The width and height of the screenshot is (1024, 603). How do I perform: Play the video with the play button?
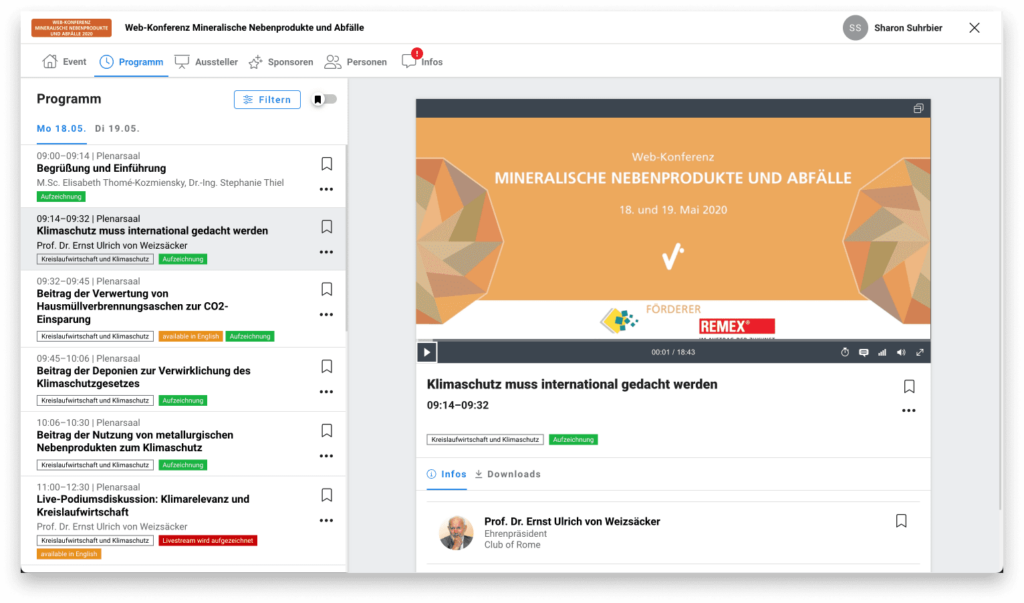pos(426,352)
